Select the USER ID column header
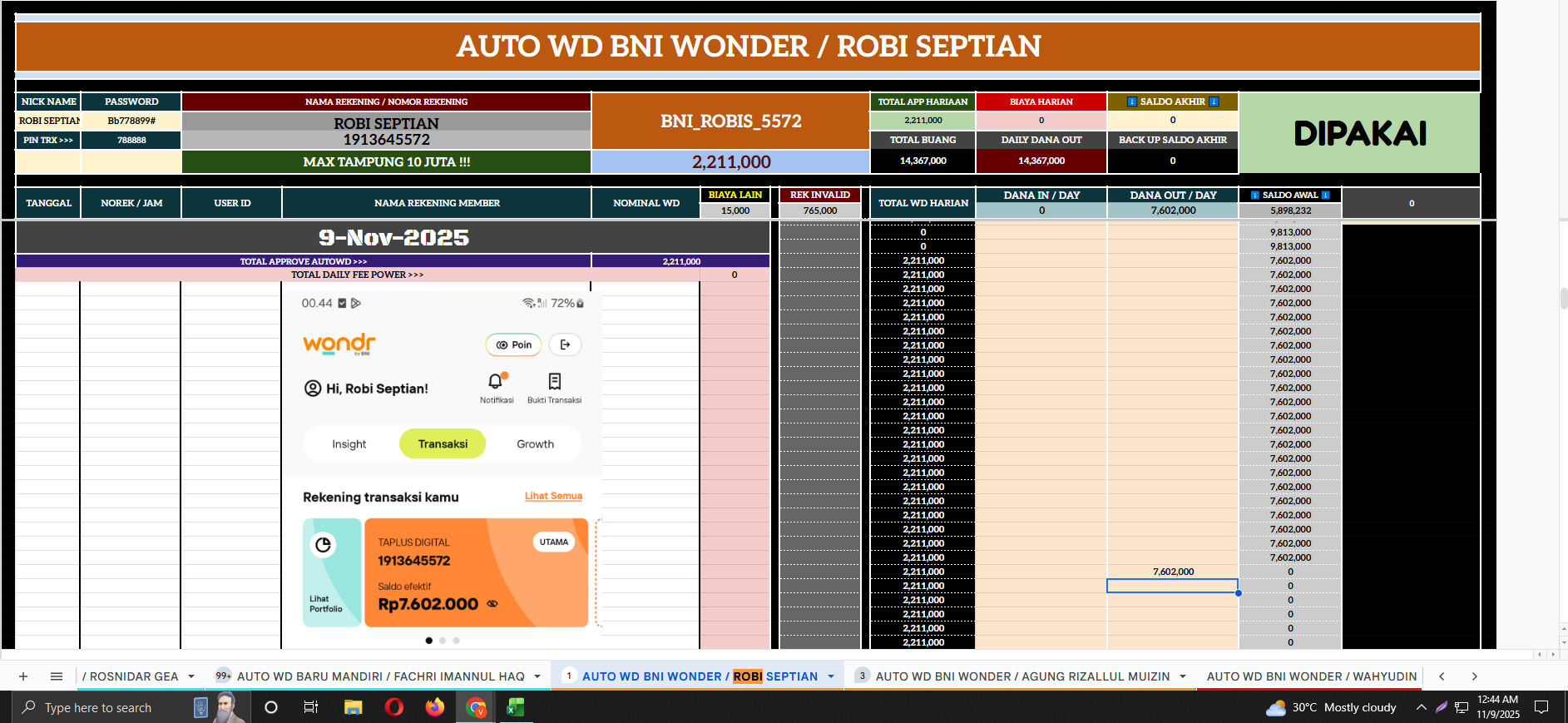1568x723 pixels. pos(232,203)
